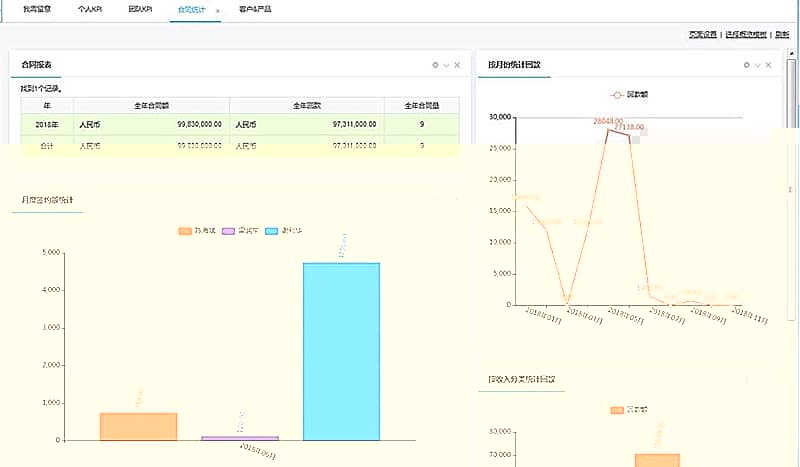Click the middle link between 页面设置 and 刷新
This screenshot has height=467, width=800.
[746, 34]
